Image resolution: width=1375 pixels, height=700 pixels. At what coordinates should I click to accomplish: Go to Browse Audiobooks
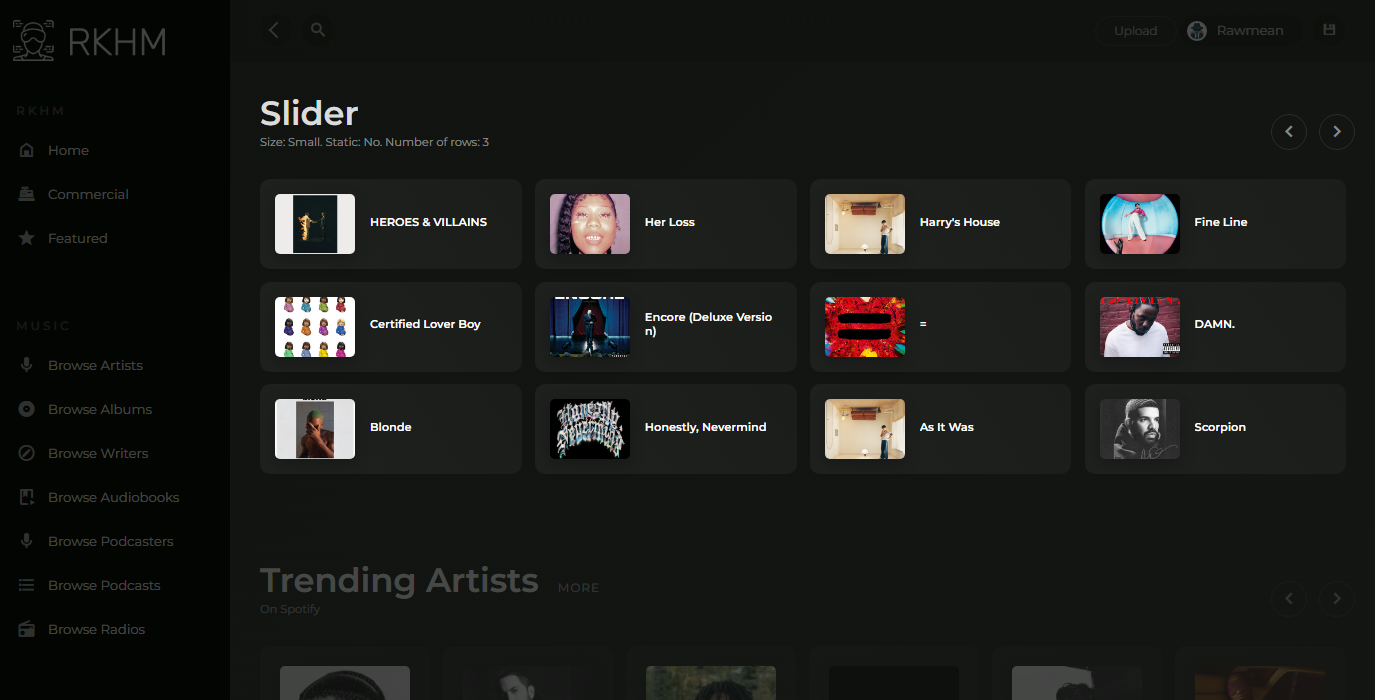(114, 497)
